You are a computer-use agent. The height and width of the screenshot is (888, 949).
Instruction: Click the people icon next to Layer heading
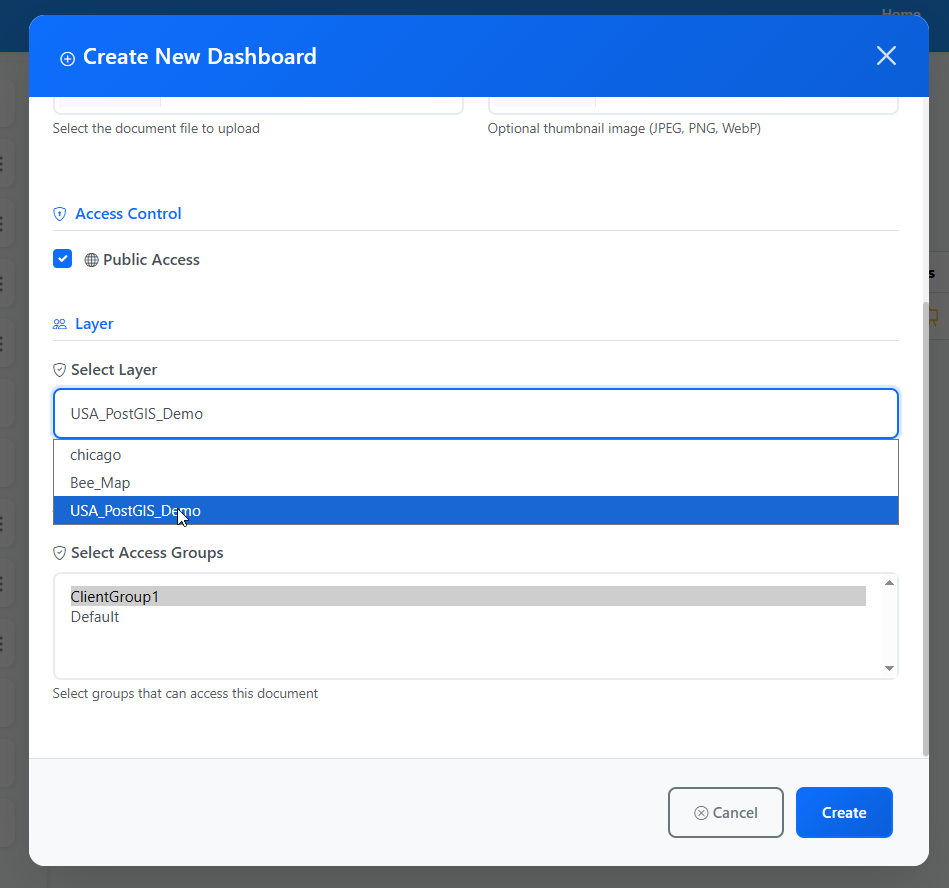tap(59, 324)
